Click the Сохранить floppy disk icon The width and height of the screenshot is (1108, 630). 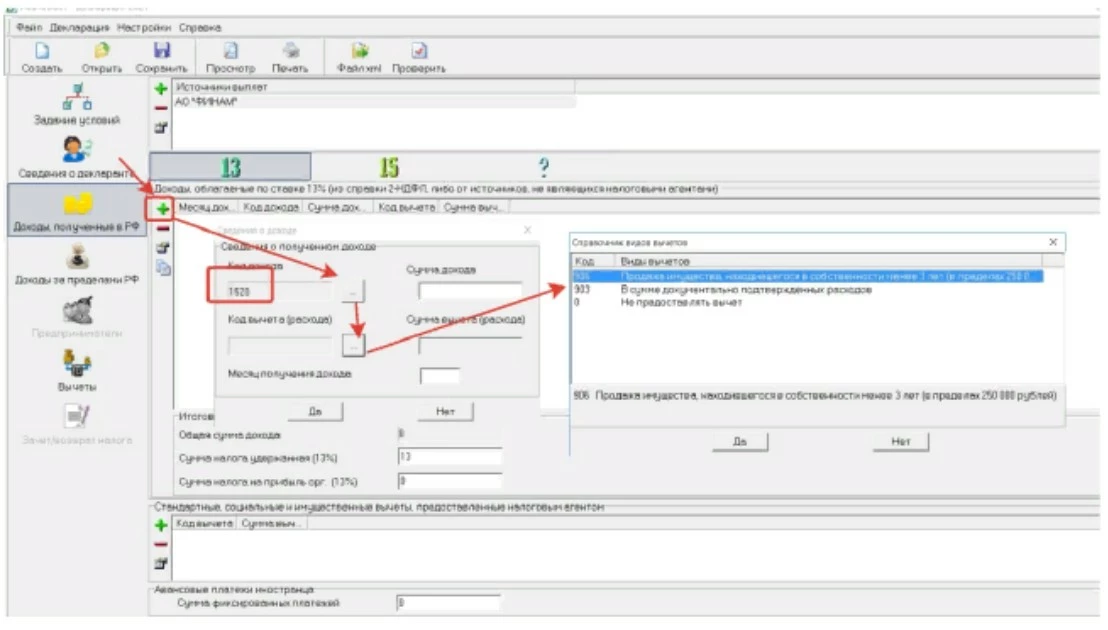click(x=161, y=51)
